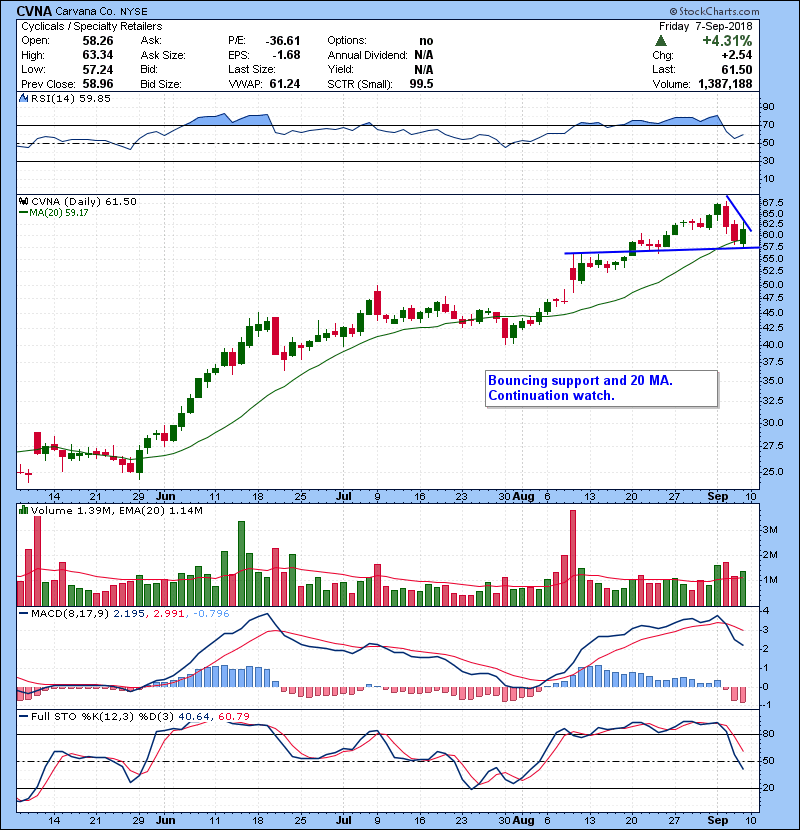Click the Carvana Co. NYSE company name
The width and height of the screenshot is (800, 830).
coord(101,11)
